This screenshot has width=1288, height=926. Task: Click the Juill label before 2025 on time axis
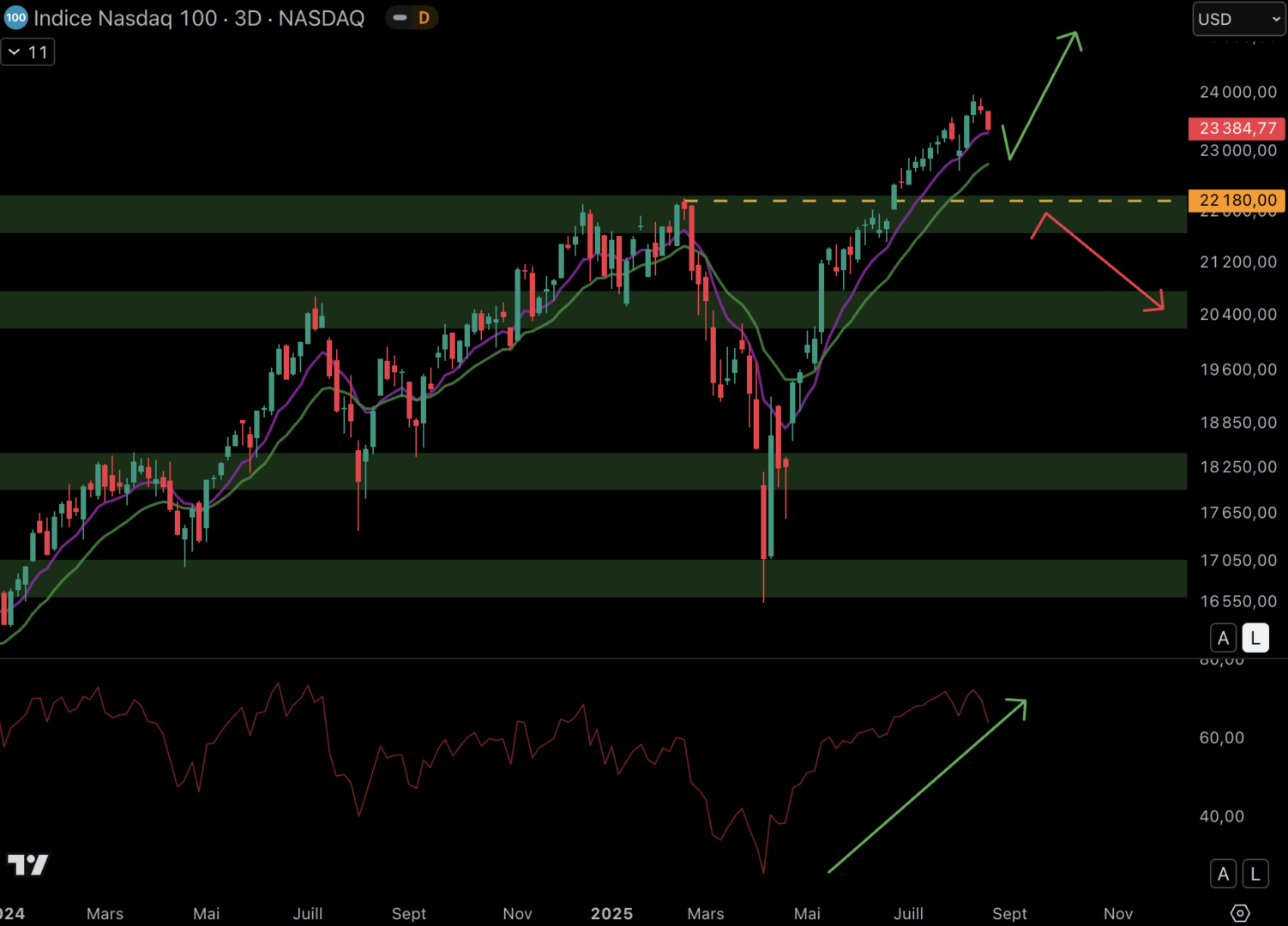click(x=308, y=914)
